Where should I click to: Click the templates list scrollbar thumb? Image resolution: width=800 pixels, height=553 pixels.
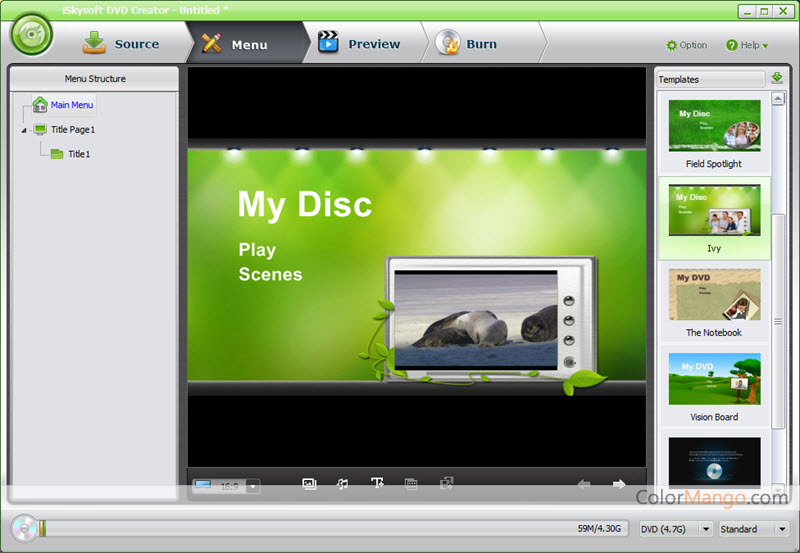coord(778,321)
